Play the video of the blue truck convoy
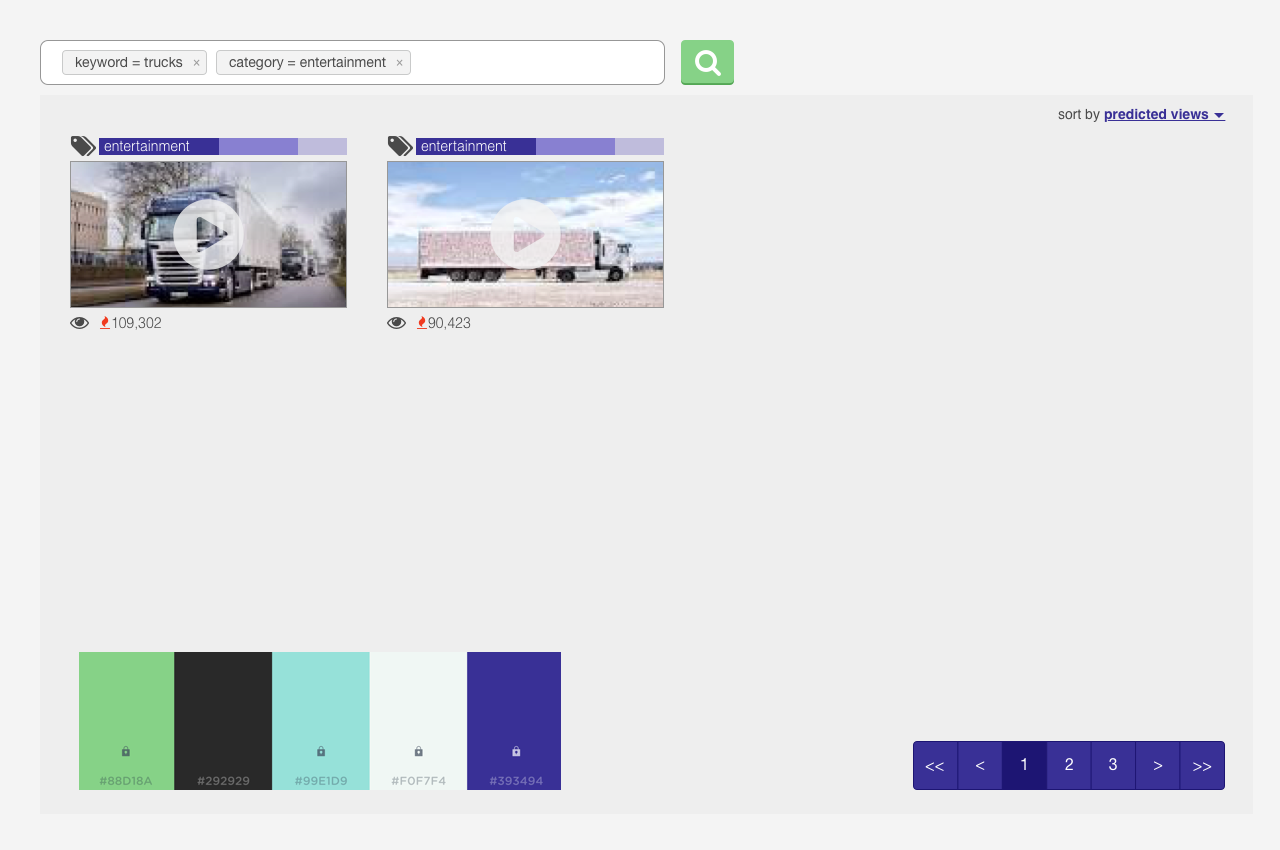Screen dimensions: 1280x850 click(x=208, y=234)
